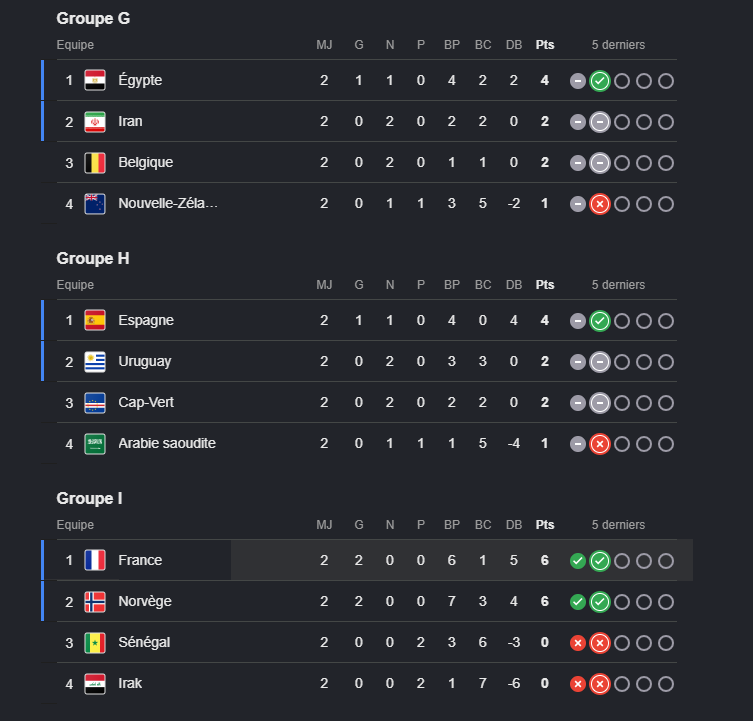Viewport: 753px width, 721px height.
Task: Open the France team row
Action: coord(367,560)
